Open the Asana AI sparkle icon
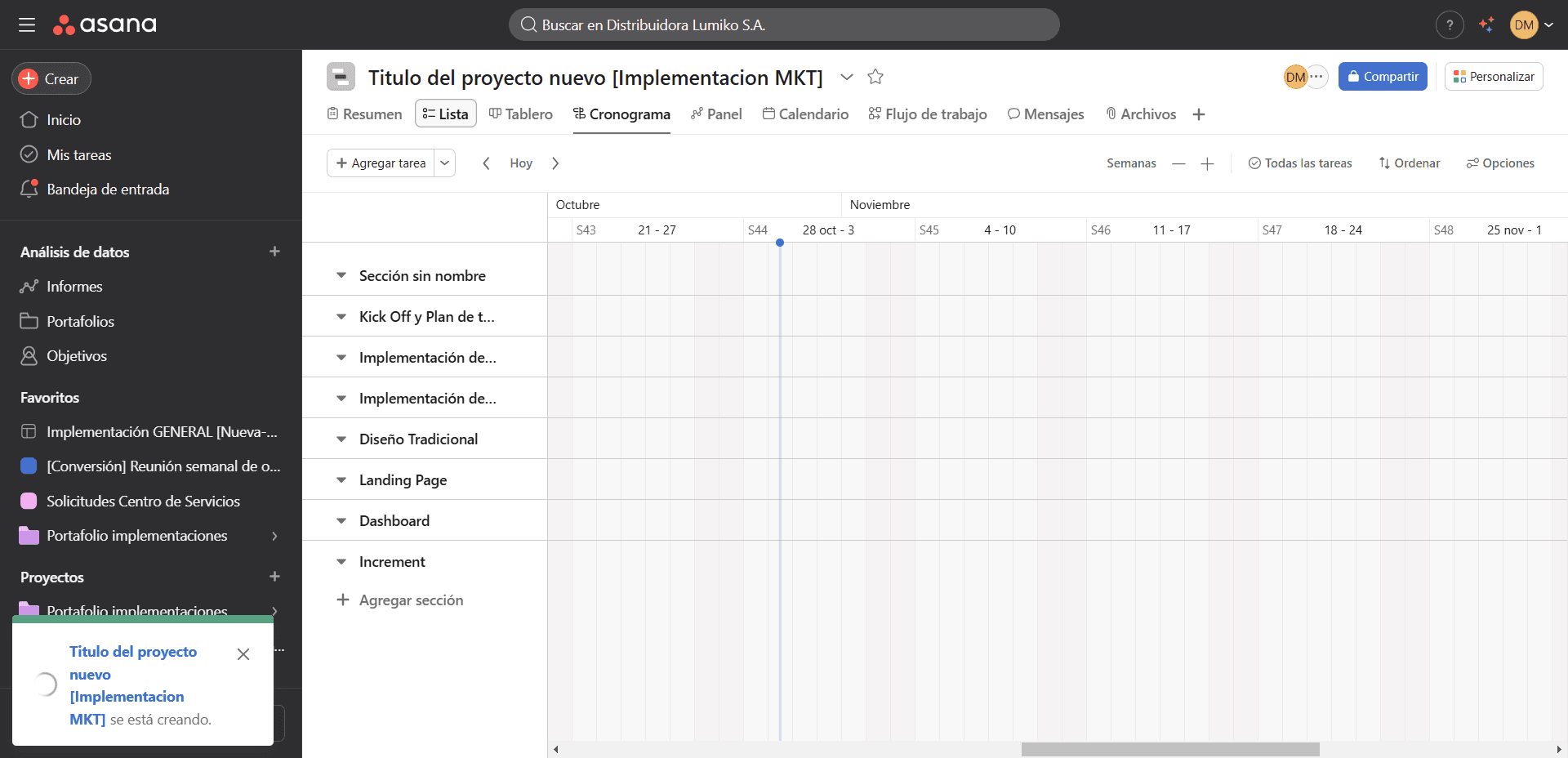1568x758 pixels. coord(1486,25)
